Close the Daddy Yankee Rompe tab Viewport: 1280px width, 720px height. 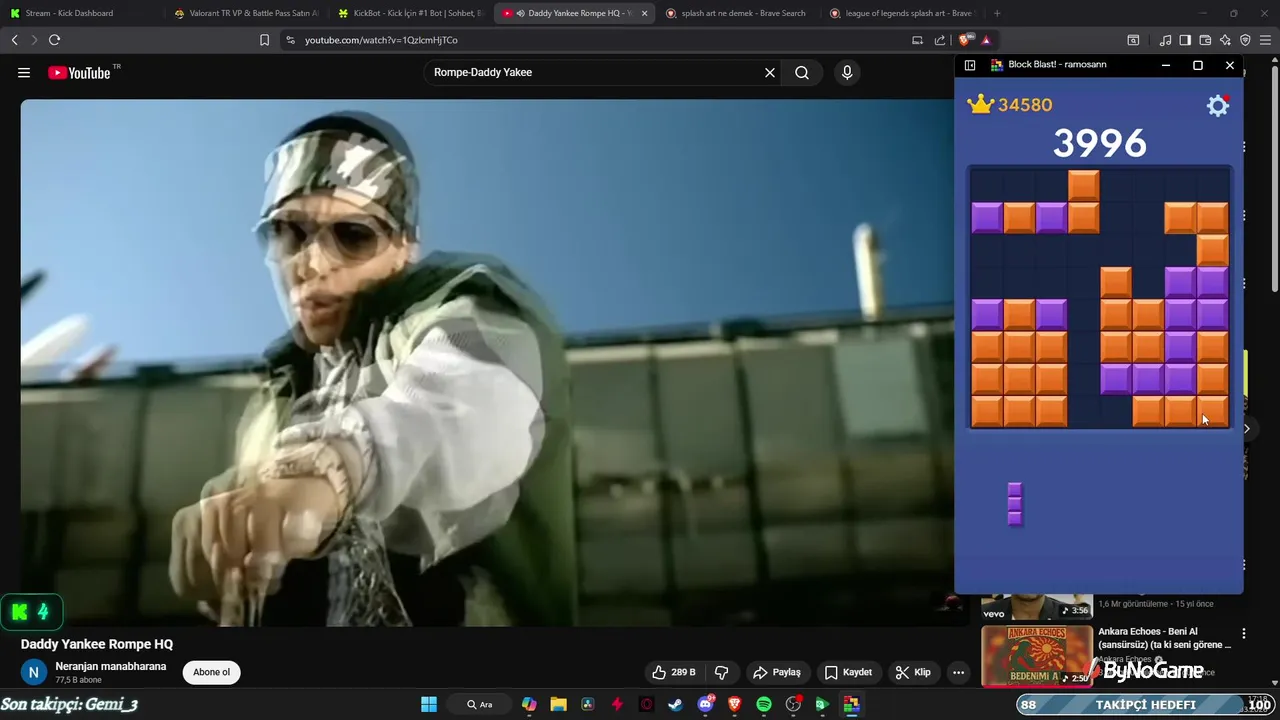coord(644,13)
